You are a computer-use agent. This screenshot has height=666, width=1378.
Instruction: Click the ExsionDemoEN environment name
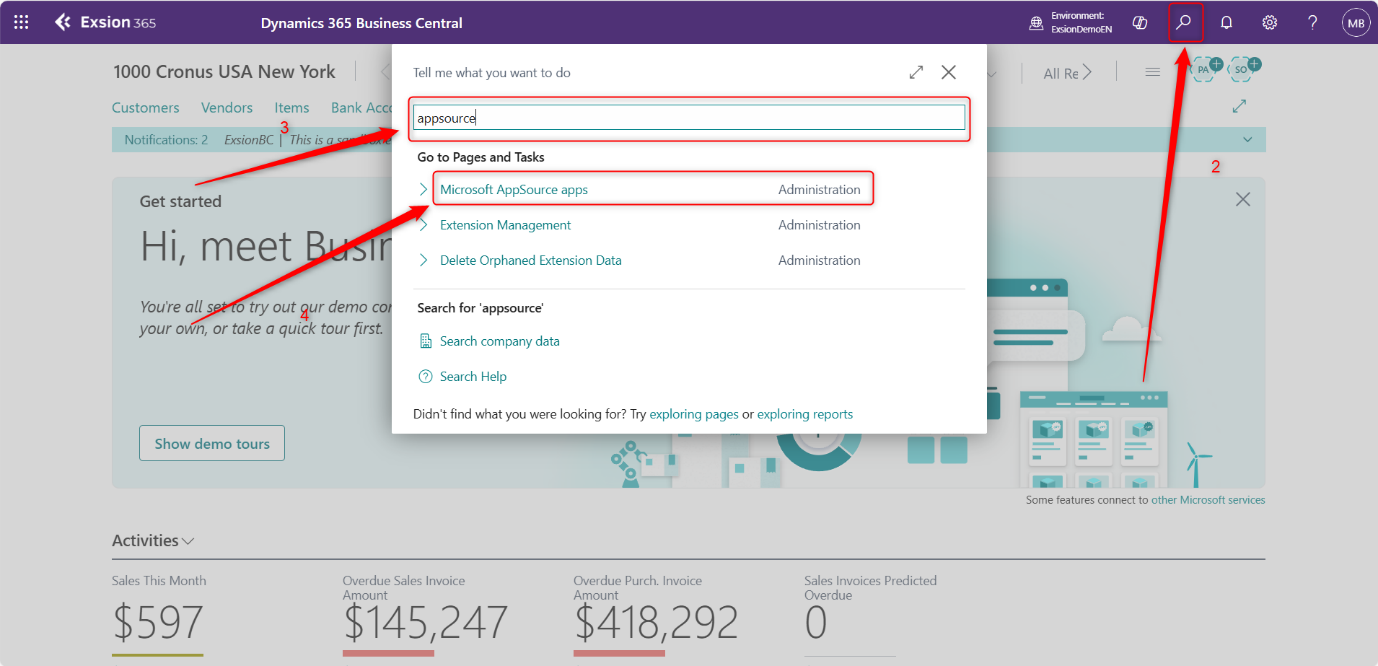click(1081, 30)
